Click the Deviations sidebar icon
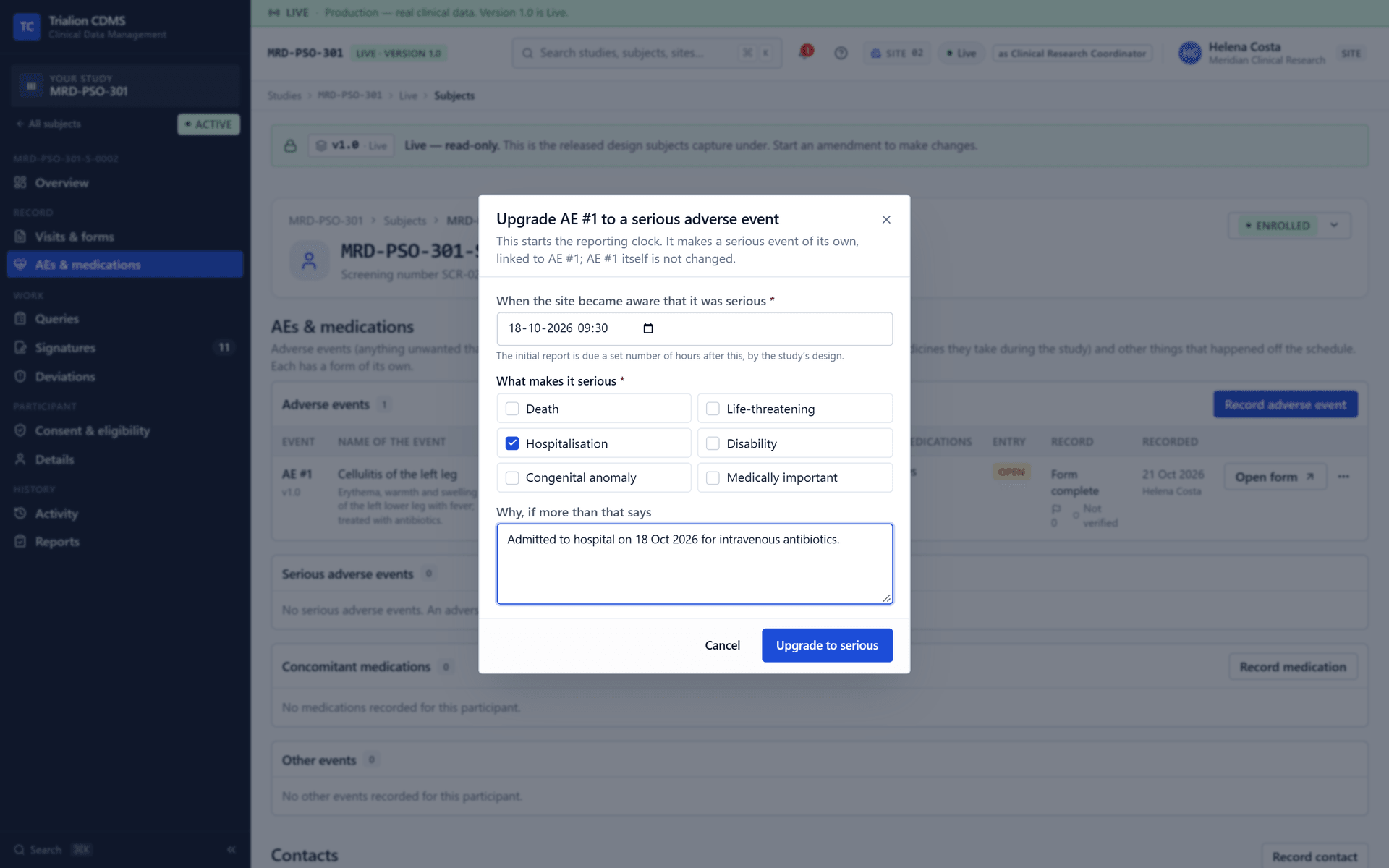Image resolution: width=1389 pixels, height=868 pixels. point(20,377)
